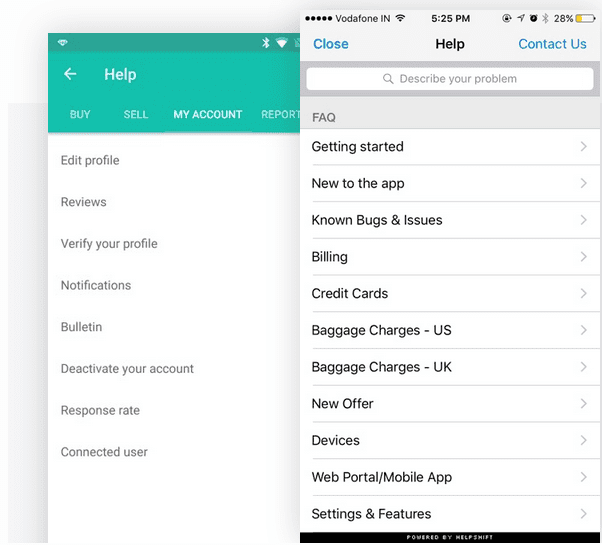
Task: Tap Credit Cards FAQ text
Action: (350, 294)
